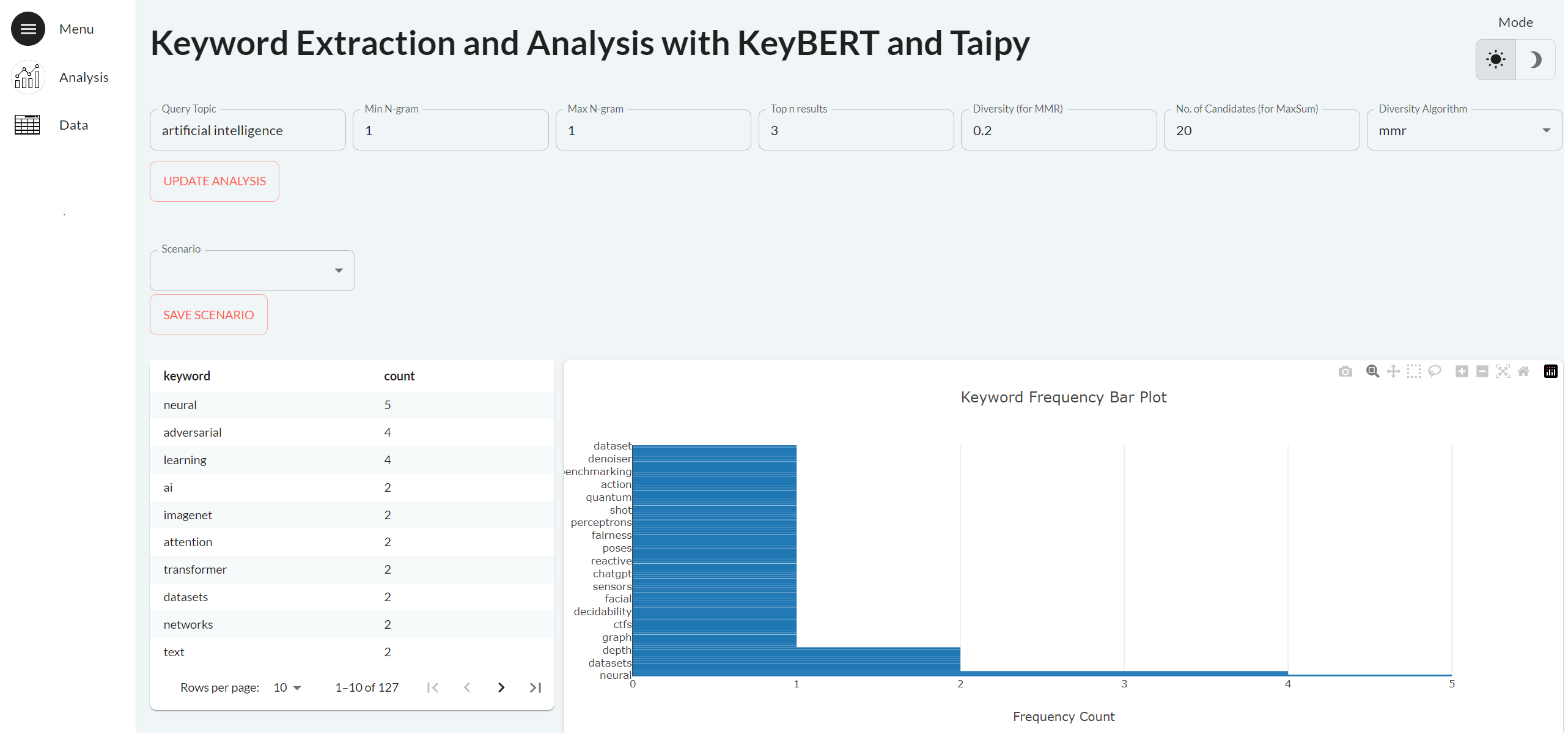
Task: Select the plot zoom tool
Action: point(1372,371)
